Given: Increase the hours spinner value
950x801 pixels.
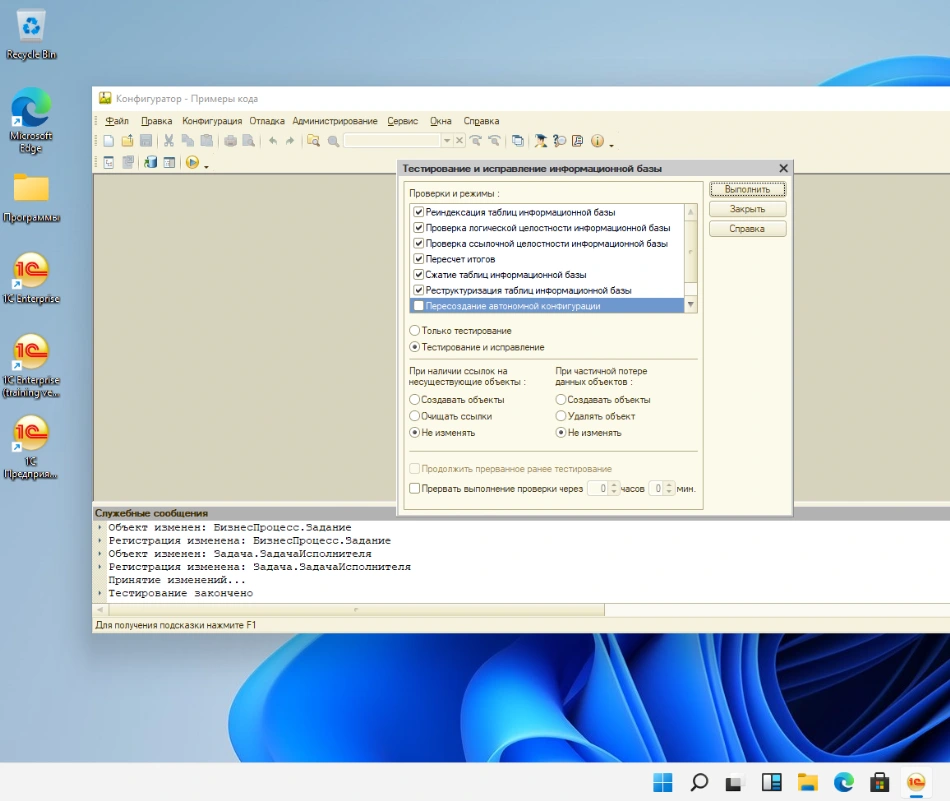Looking at the screenshot, I should [615, 486].
